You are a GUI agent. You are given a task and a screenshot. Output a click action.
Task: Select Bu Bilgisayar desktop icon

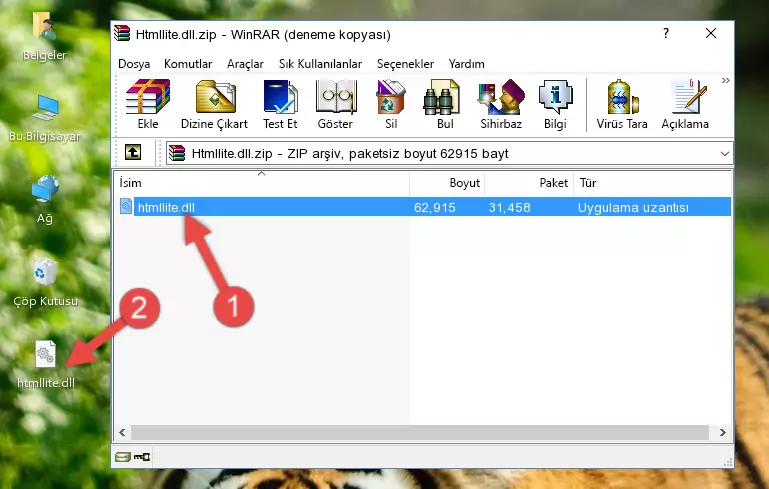click(x=44, y=118)
